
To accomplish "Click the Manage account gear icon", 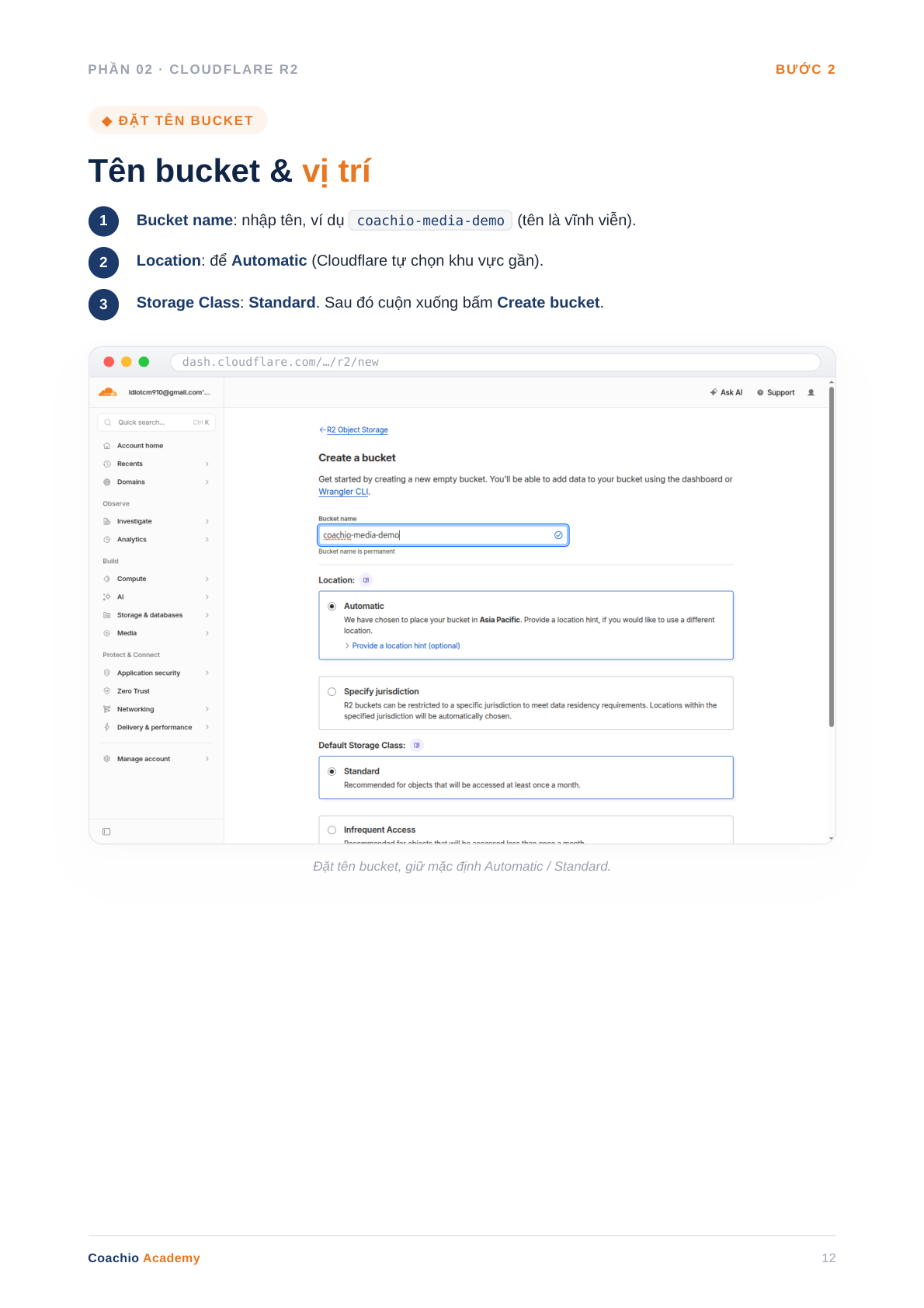I will click(107, 759).
